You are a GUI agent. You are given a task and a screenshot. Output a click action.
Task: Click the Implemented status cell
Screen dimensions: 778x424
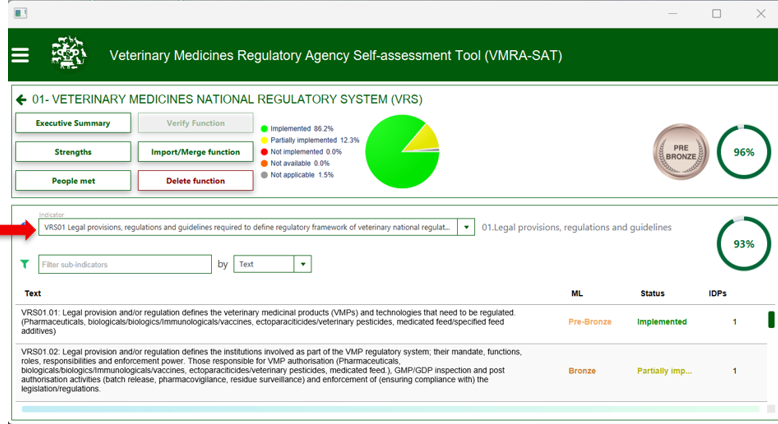(662, 322)
